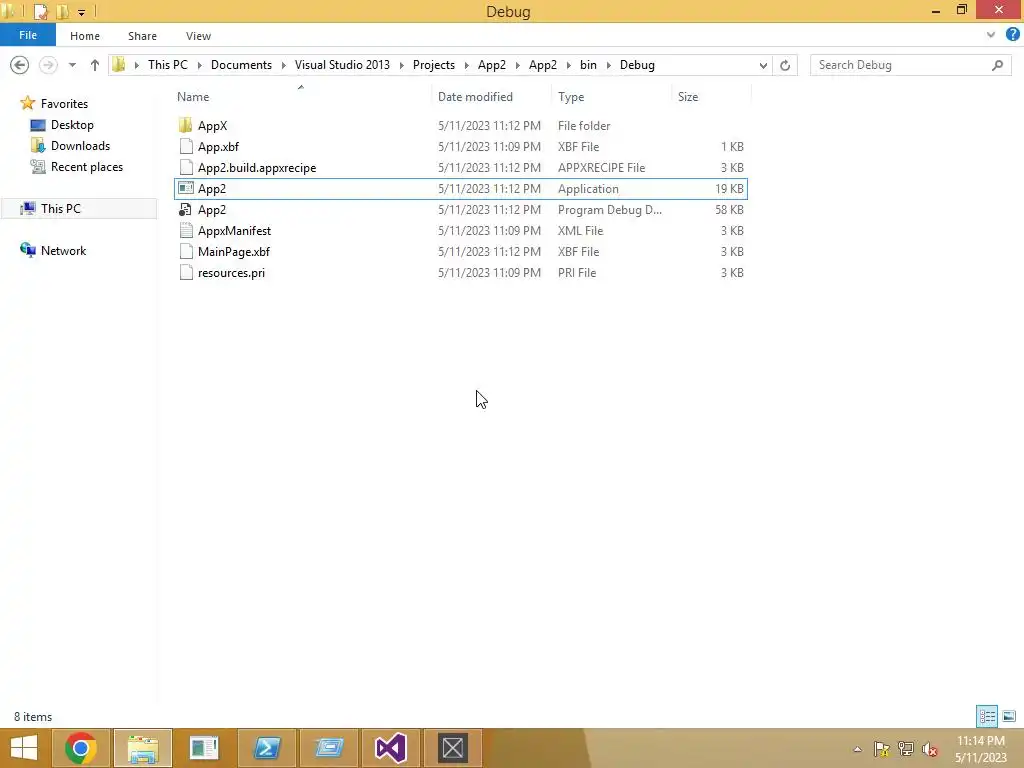This screenshot has height=768, width=1024.
Task: Click the network tray icon
Action: (906, 749)
